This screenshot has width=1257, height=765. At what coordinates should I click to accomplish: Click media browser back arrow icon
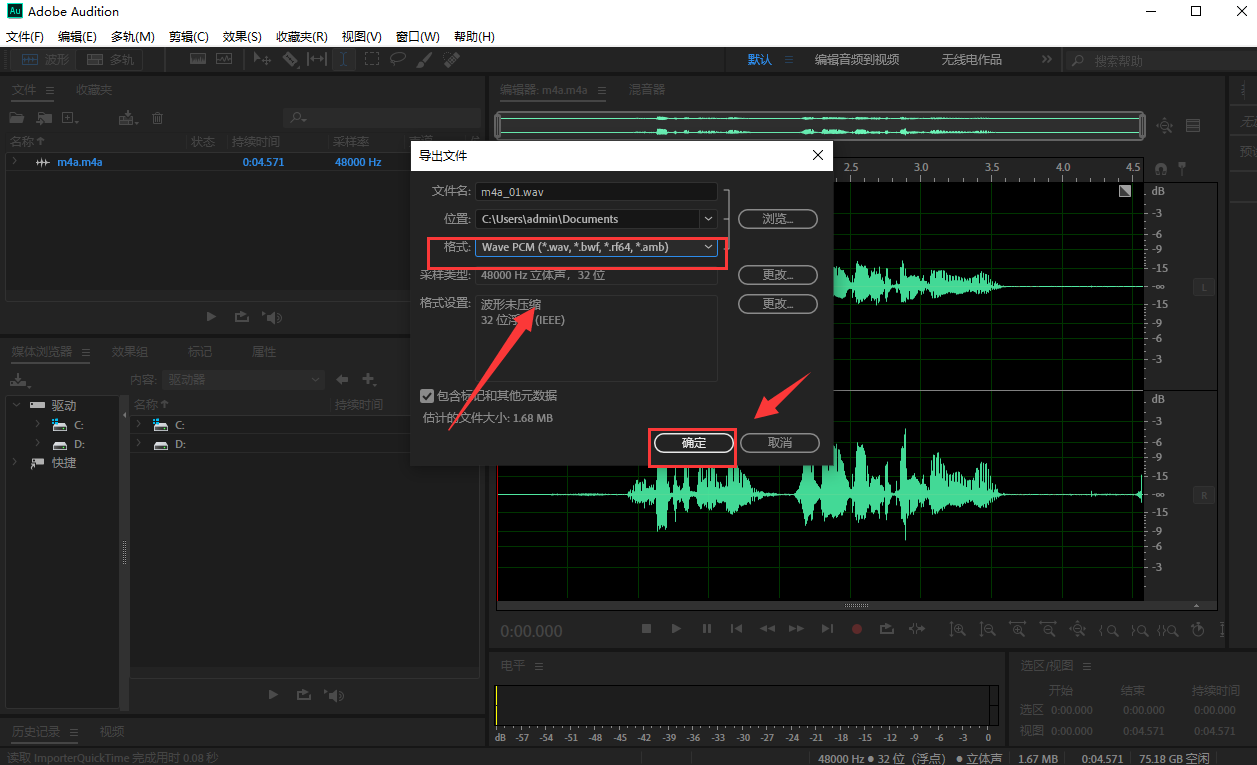[x=343, y=380]
